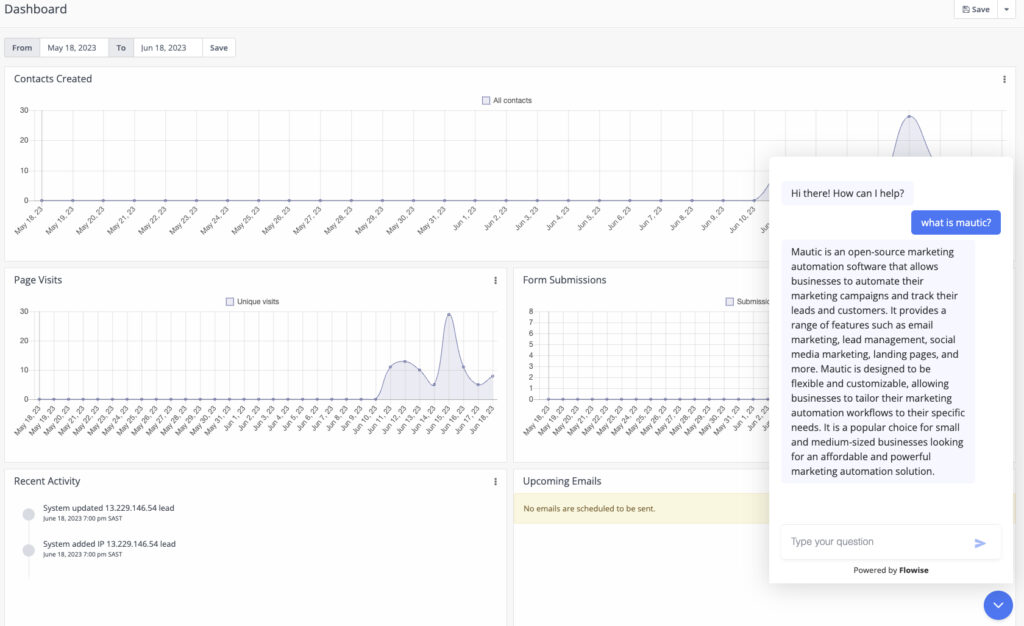Click the Save button at top right

coord(976,10)
